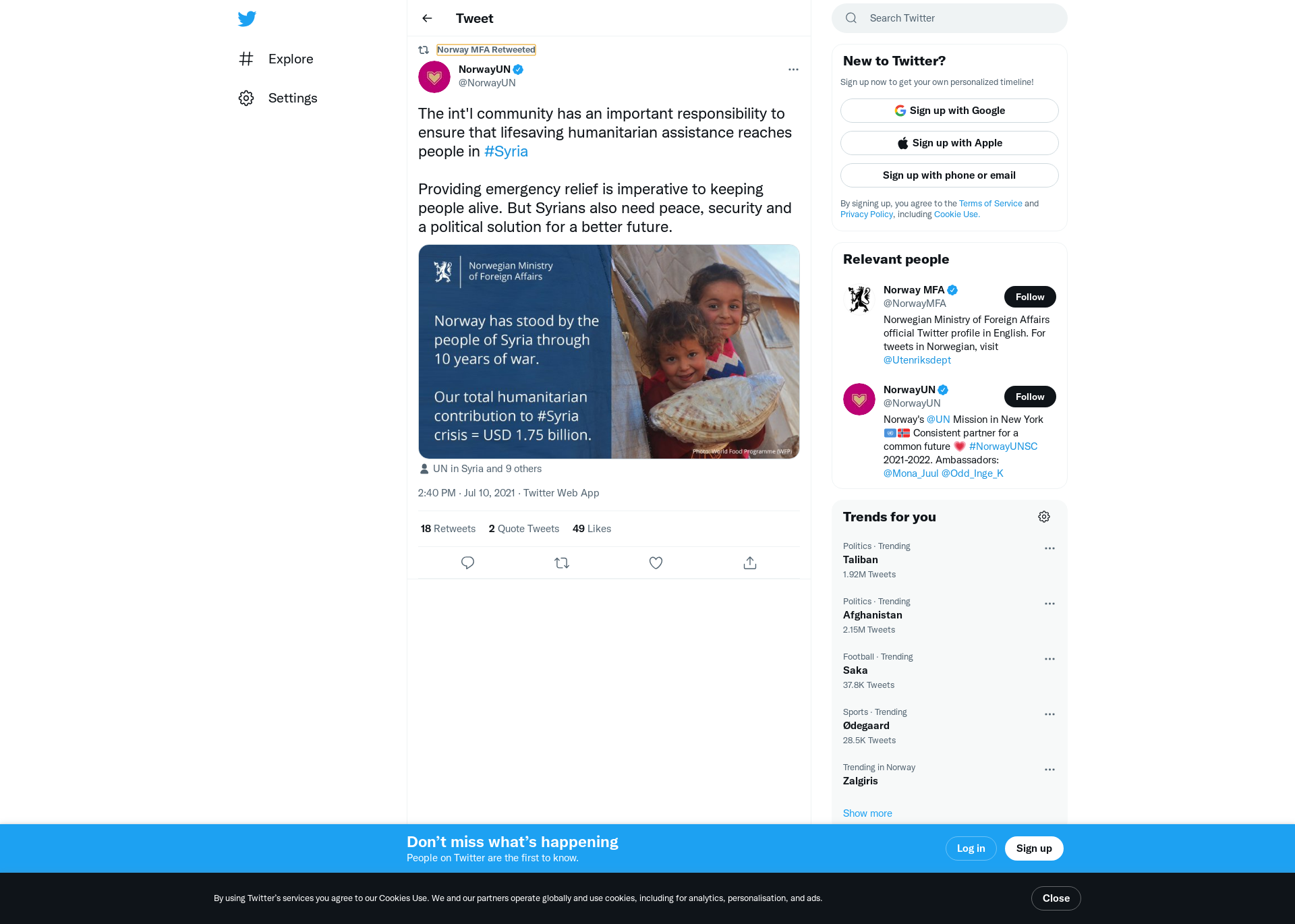1295x924 pixels.
Task: Close the cookie notice banner
Action: [x=1056, y=898]
